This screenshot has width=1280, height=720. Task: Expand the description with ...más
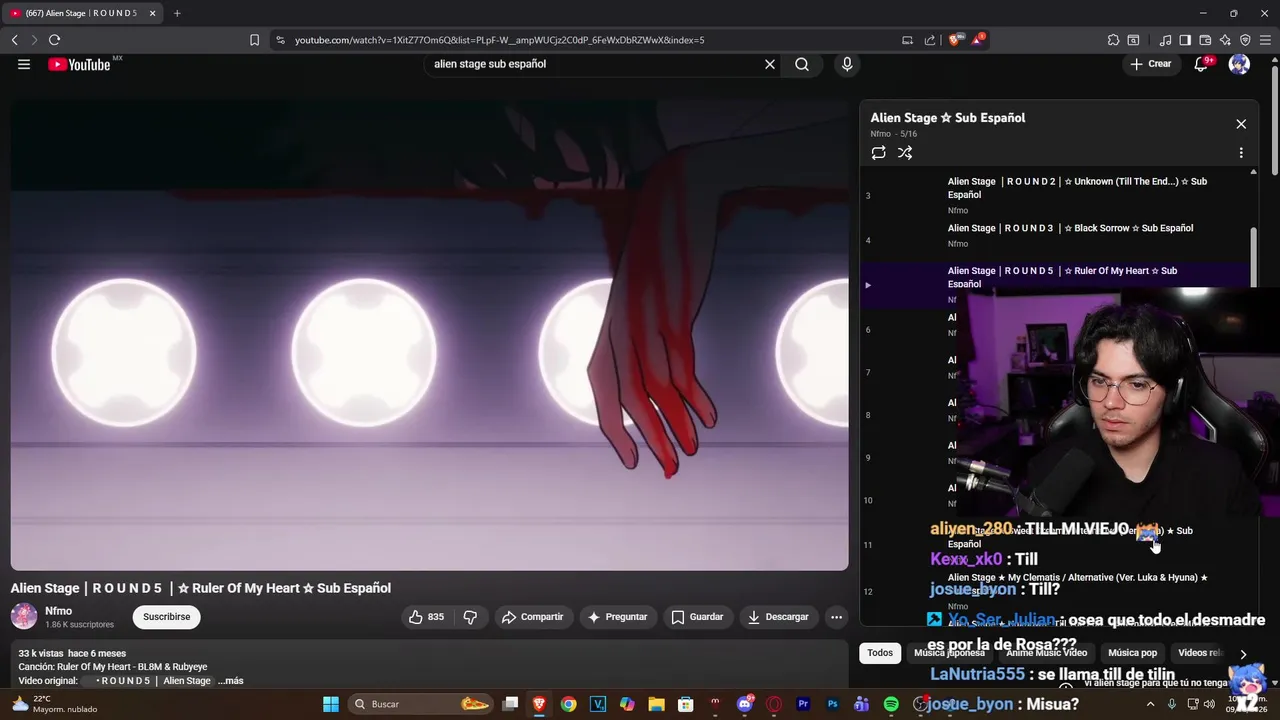pyautogui.click(x=230, y=681)
